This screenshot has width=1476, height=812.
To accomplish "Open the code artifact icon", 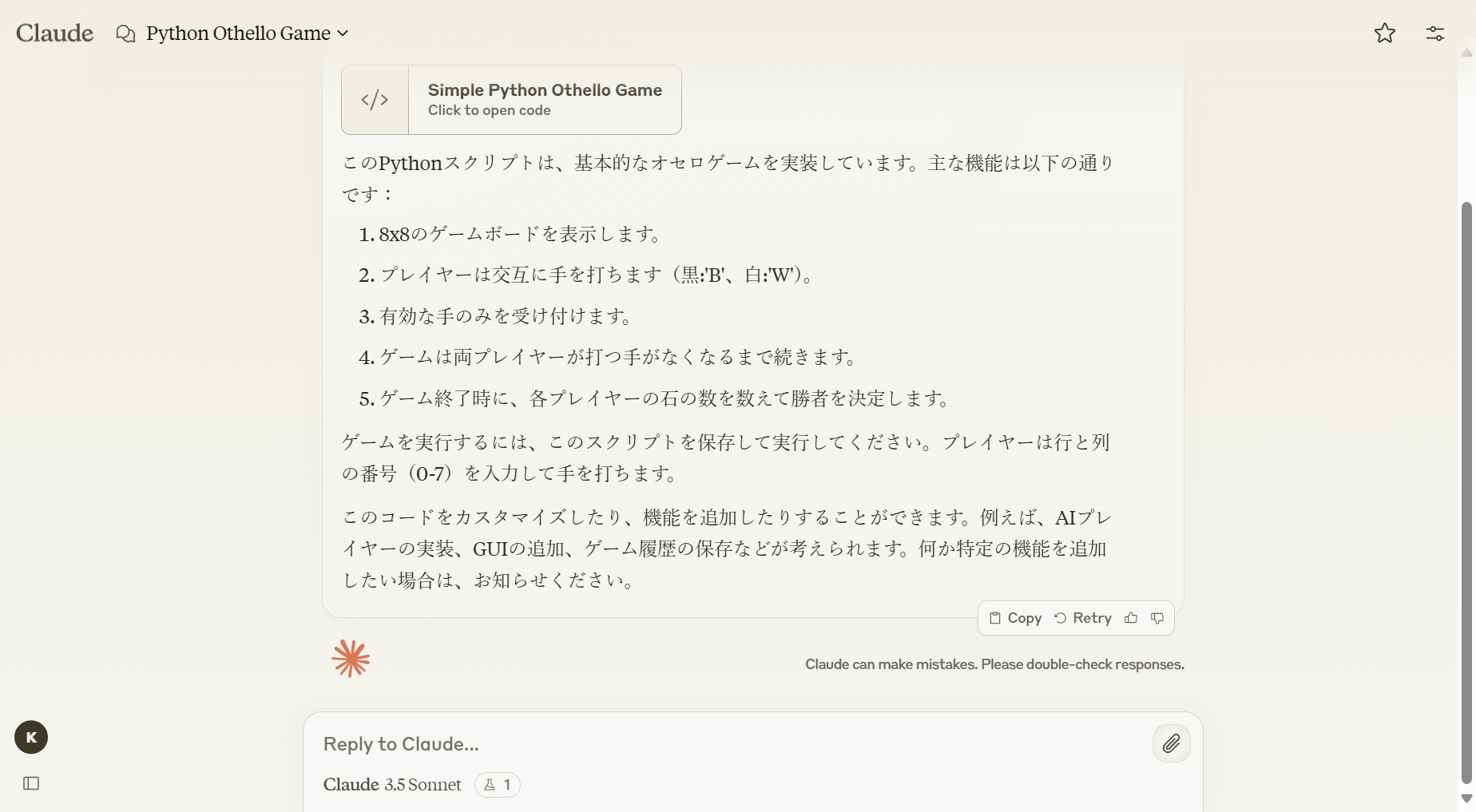I will tap(375, 100).
